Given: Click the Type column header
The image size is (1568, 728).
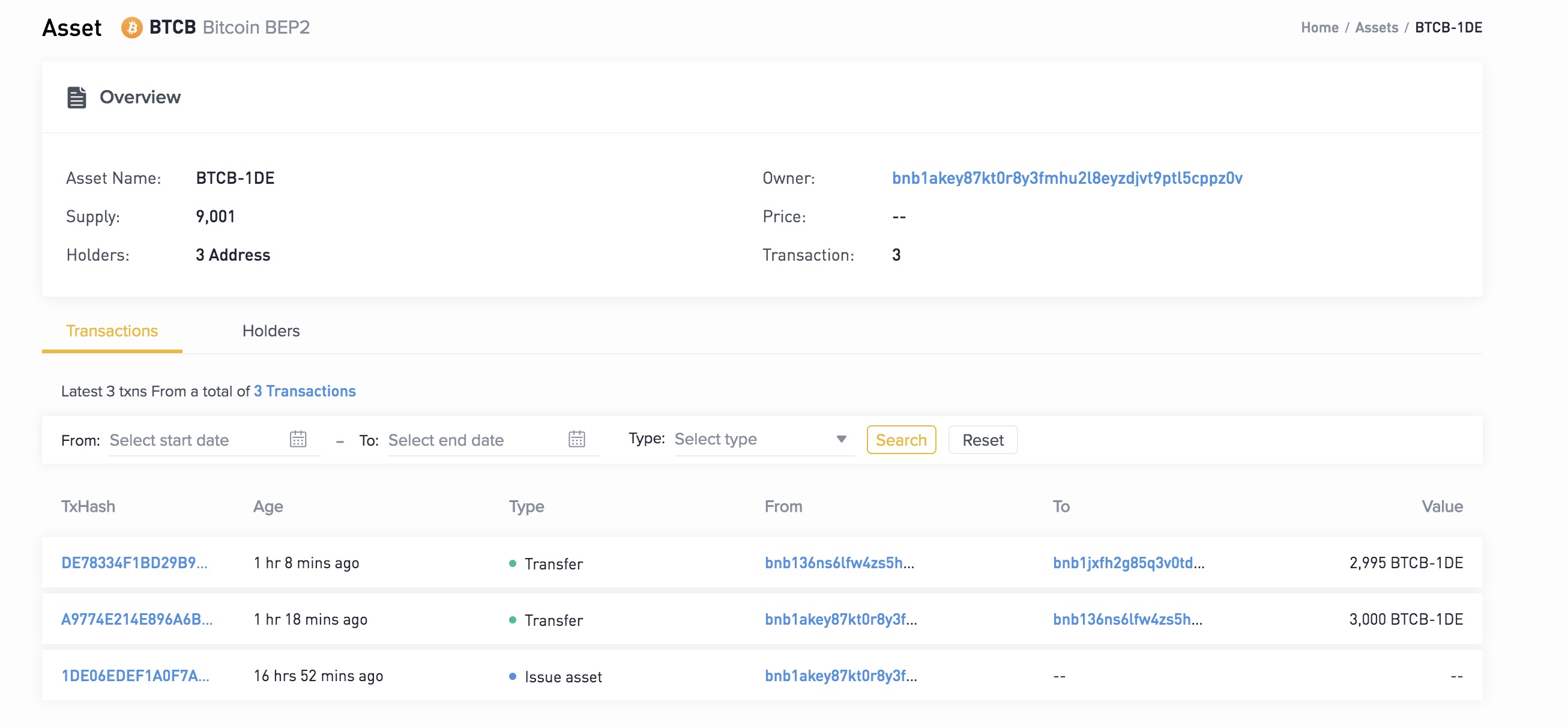Looking at the screenshot, I should [x=526, y=506].
